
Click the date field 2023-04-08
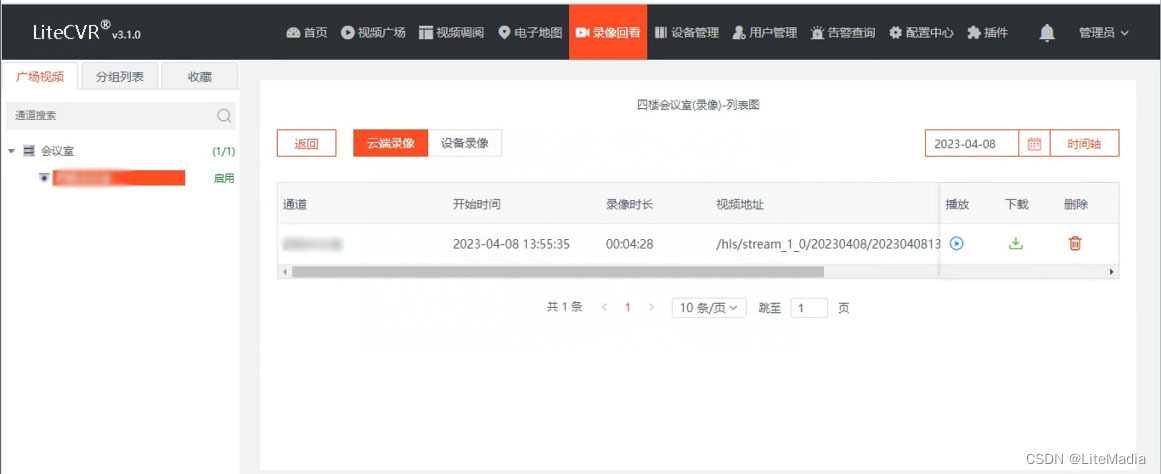pyautogui.click(x=971, y=144)
